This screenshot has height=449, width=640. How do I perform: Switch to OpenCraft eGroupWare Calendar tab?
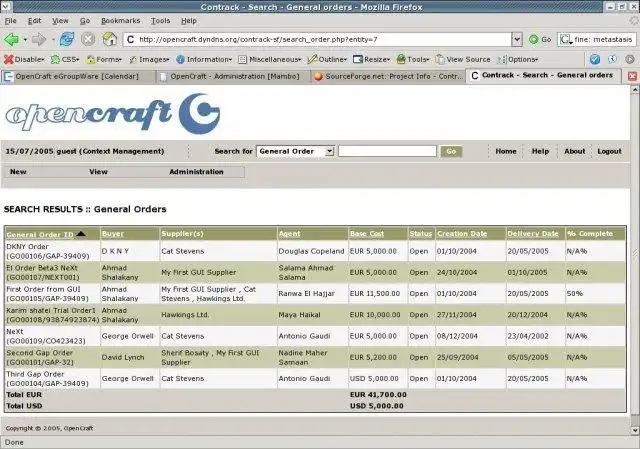coord(77,76)
